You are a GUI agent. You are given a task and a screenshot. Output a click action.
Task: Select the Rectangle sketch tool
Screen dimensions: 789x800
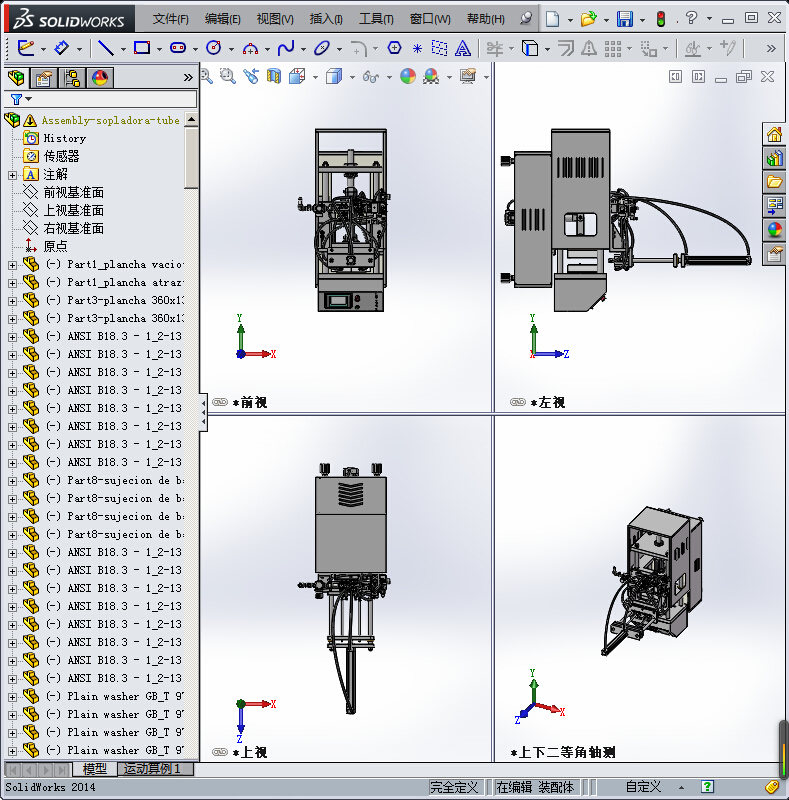[x=141, y=47]
